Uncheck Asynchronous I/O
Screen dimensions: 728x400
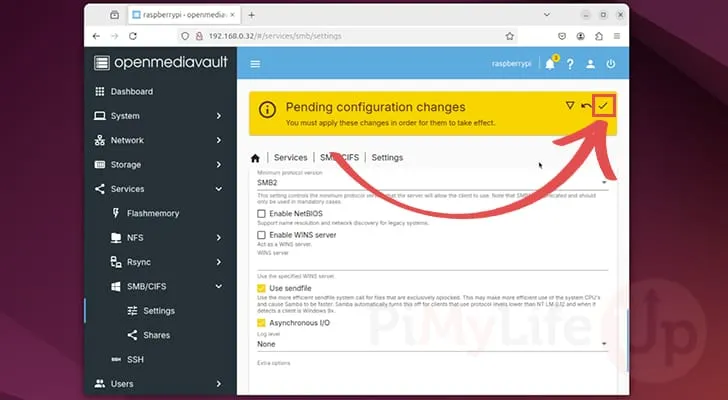[x=261, y=323]
